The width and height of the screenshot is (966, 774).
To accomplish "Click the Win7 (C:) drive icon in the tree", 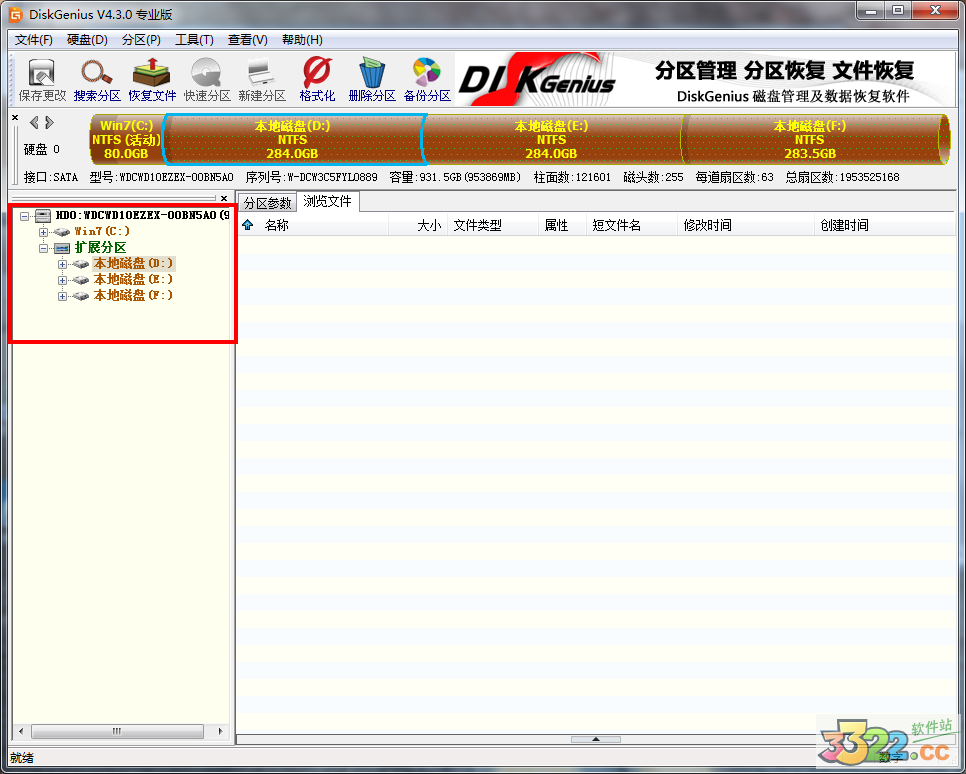I will [62, 232].
